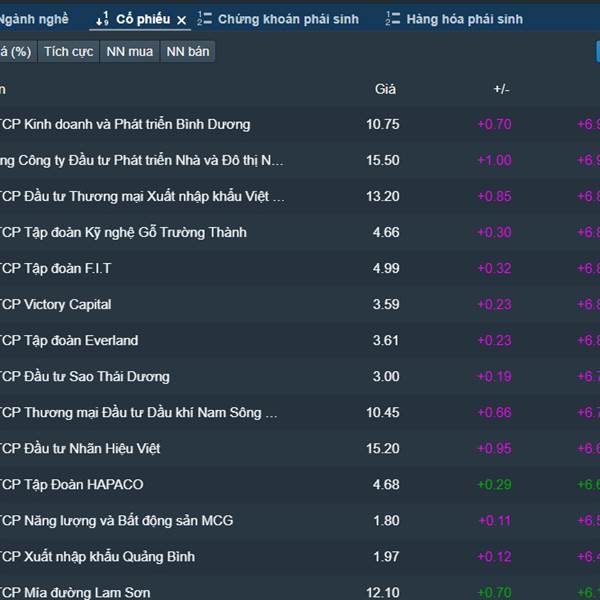This screenshot has width=600, height=600.
Task: Click the sort icon beside Cổ phiếu
Action: point(103,19)
